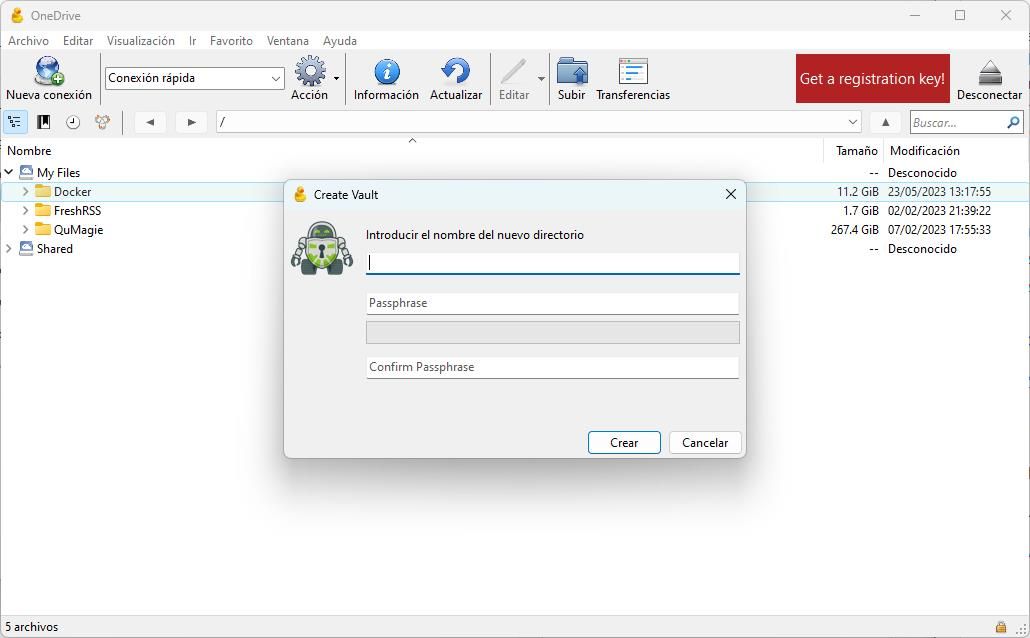Go forward with the right arrow button
Image resolution: width=1030 pixels, height=638 pixels.
[191, 122]
